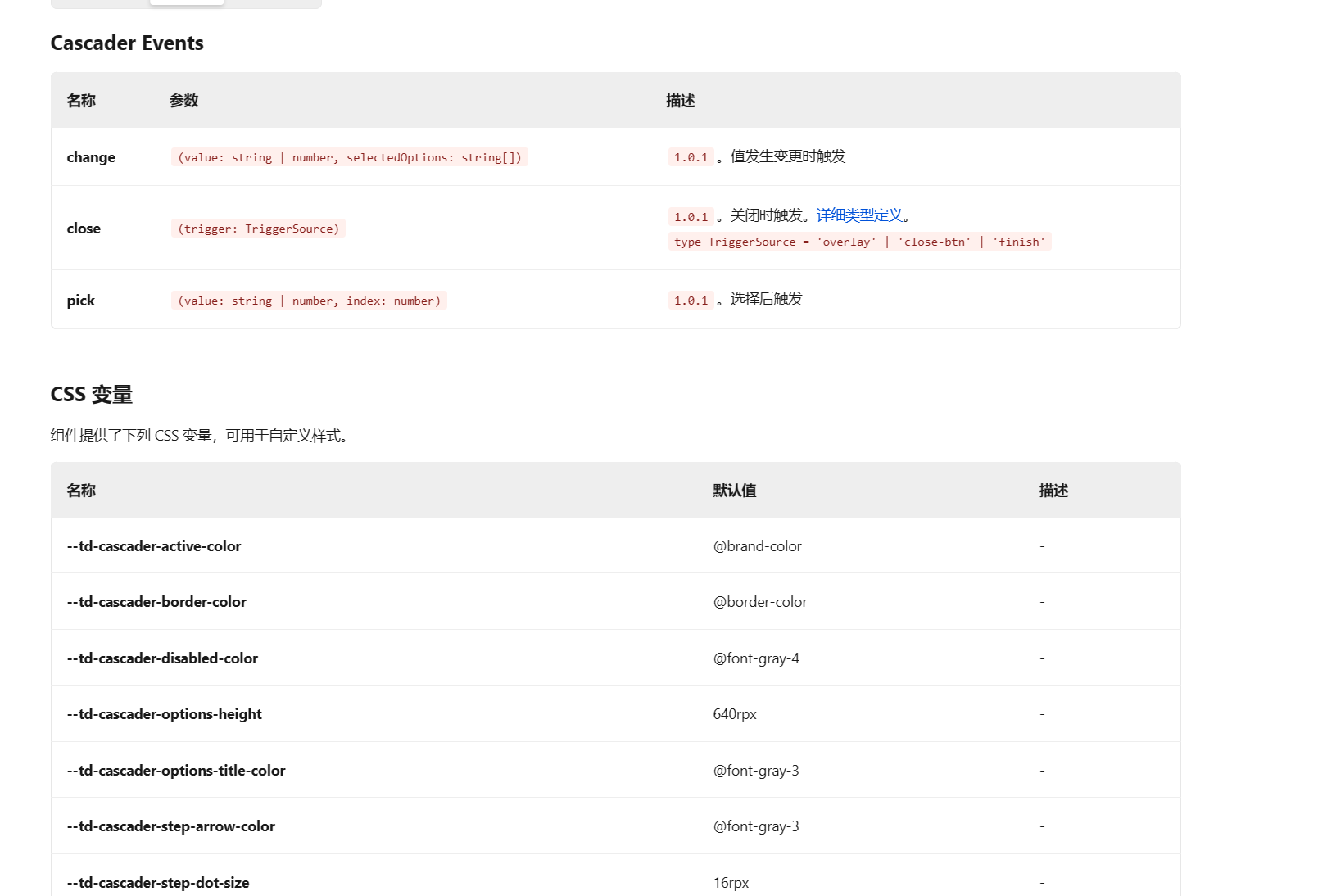Select --td-cascader-border-color variable name

tap(156, 602)
